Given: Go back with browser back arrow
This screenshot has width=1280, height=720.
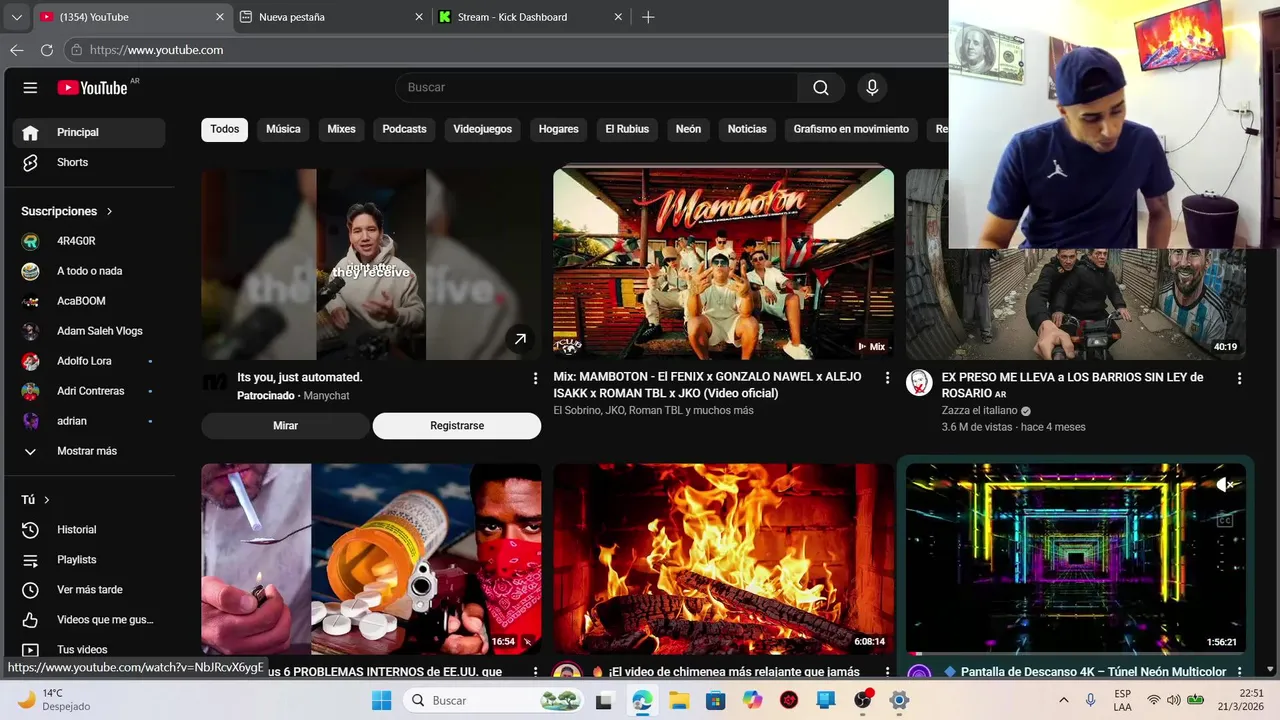Looking at the screenshot, I should 17,50.
